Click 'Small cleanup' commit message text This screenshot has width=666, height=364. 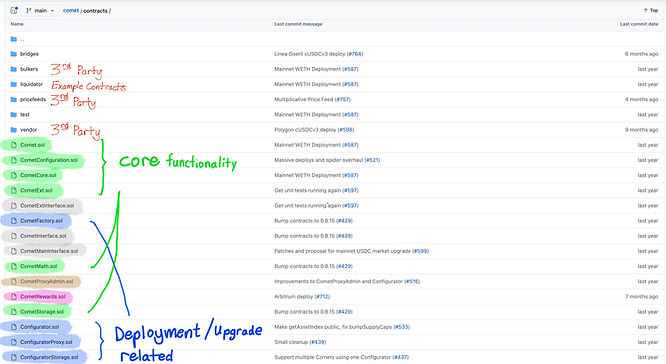pos(291,342)
